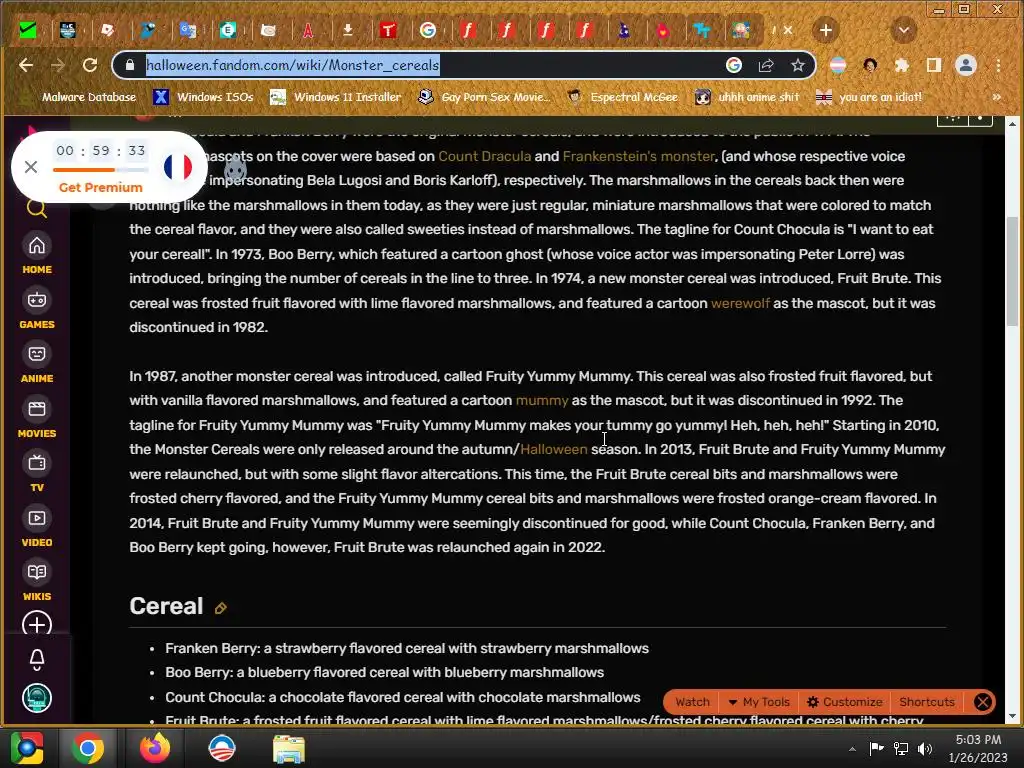Share this page using the share icon

pyautogui.click(x=766, y=65)
